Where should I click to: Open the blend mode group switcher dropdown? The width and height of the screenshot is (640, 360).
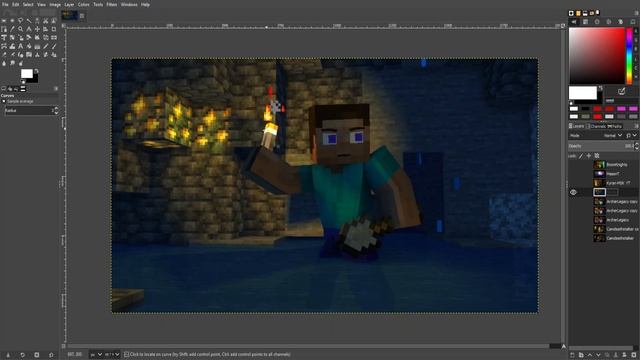click(x=631, y=135)
